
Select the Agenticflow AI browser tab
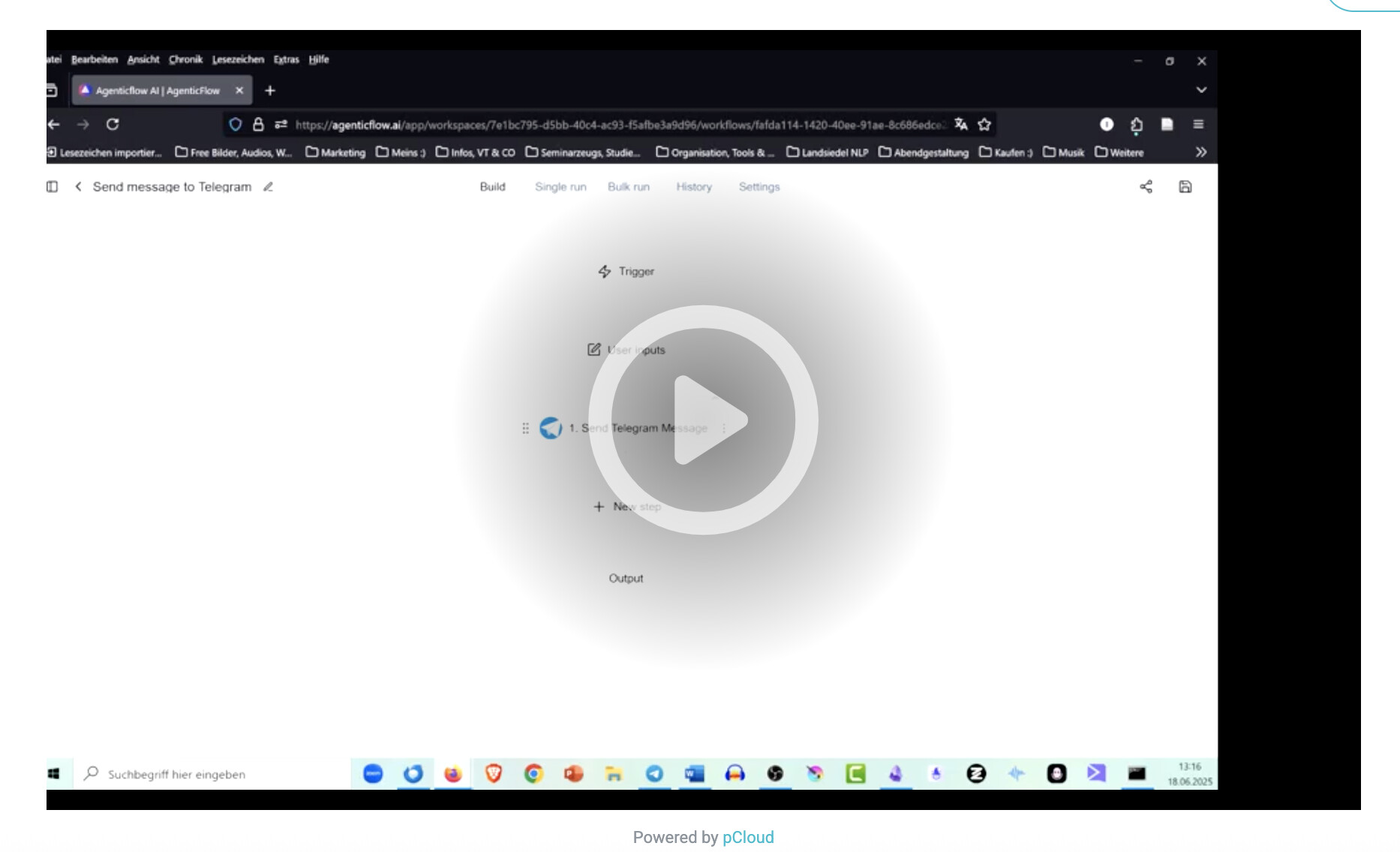point(158,90)
